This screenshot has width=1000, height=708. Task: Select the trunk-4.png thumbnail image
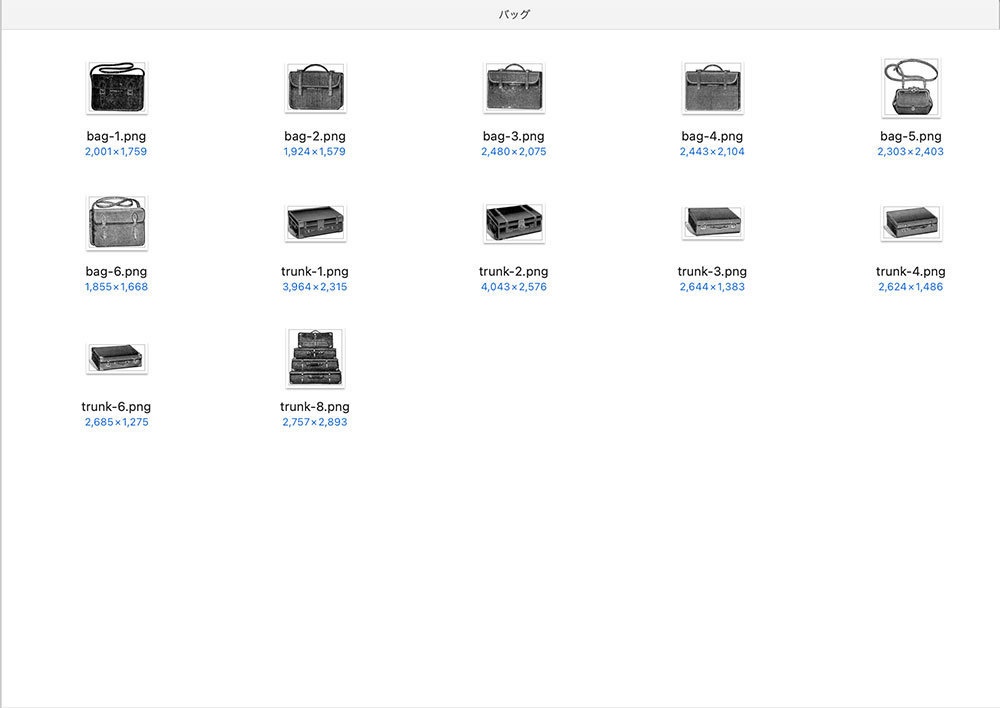[911, 223]
